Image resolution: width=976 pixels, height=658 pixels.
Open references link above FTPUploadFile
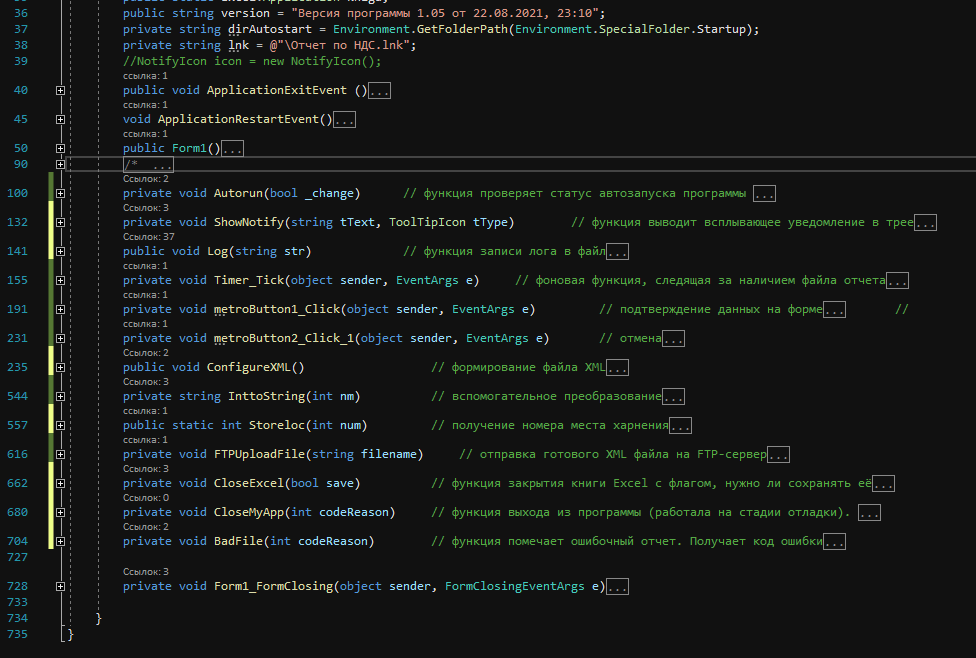145,440
